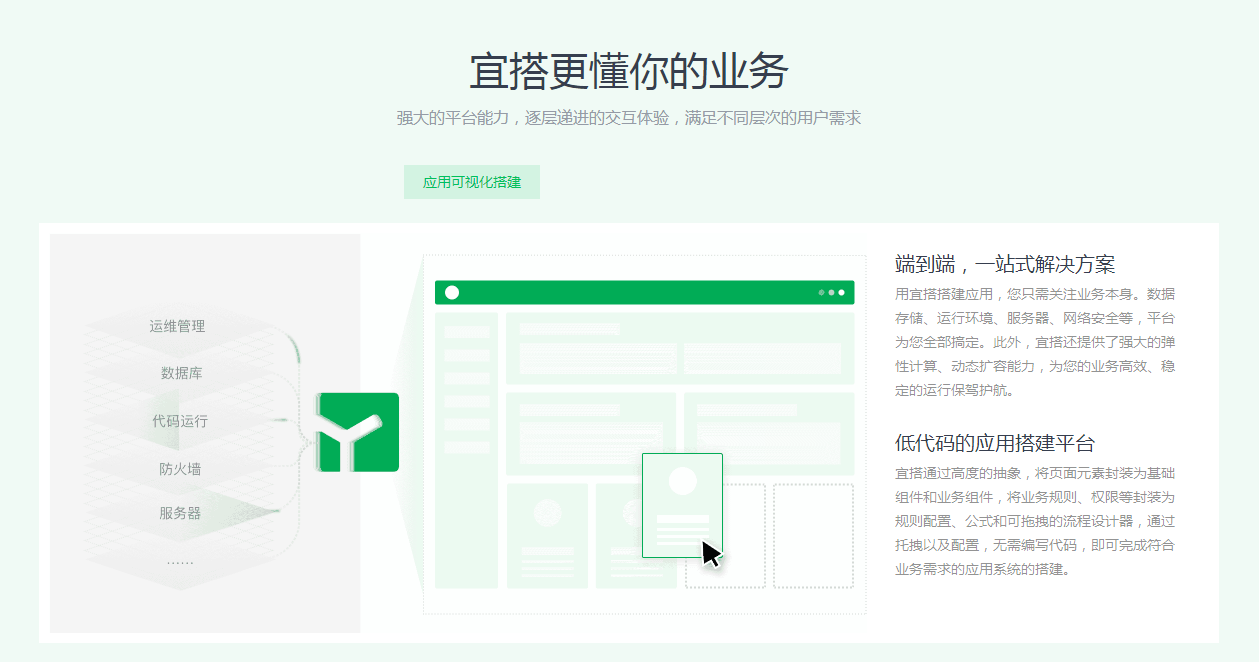1259x662 pixels.
Task: Click the black mouse cursor graphic
Action: [x=711, y=553]
